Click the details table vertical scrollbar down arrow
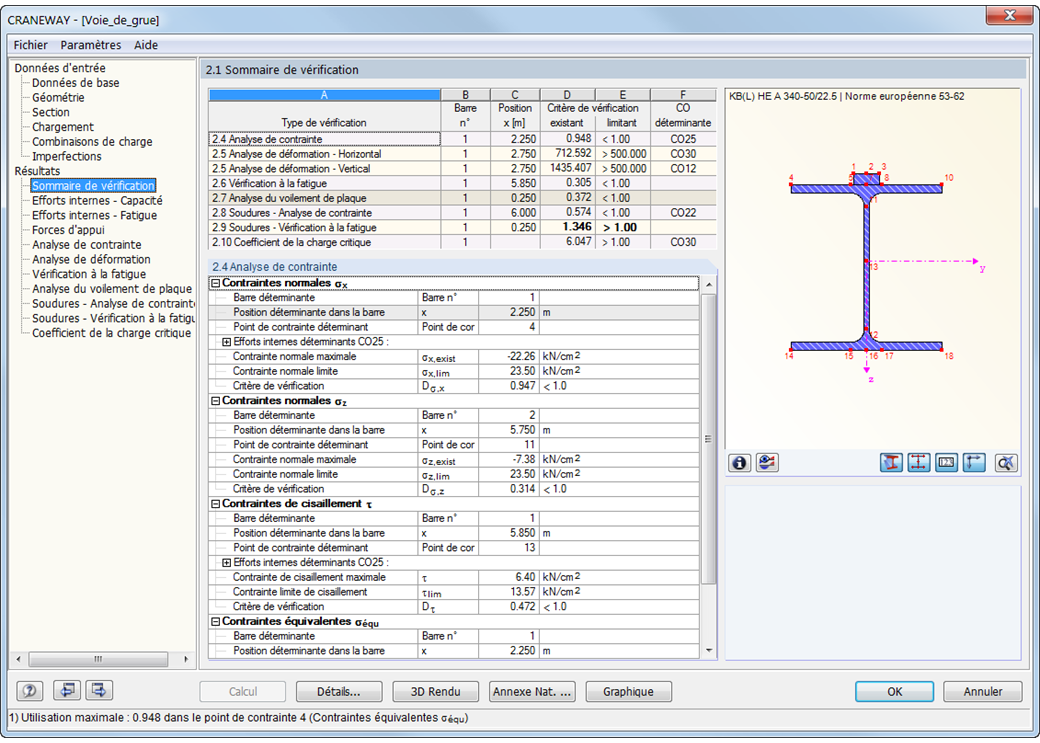The image size is (1040, 743). point(710,651)
